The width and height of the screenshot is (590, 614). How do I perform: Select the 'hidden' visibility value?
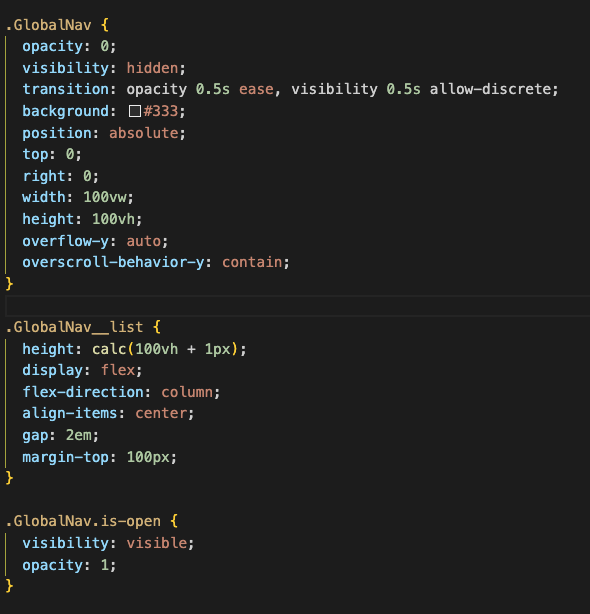click(x=152, y=68)
